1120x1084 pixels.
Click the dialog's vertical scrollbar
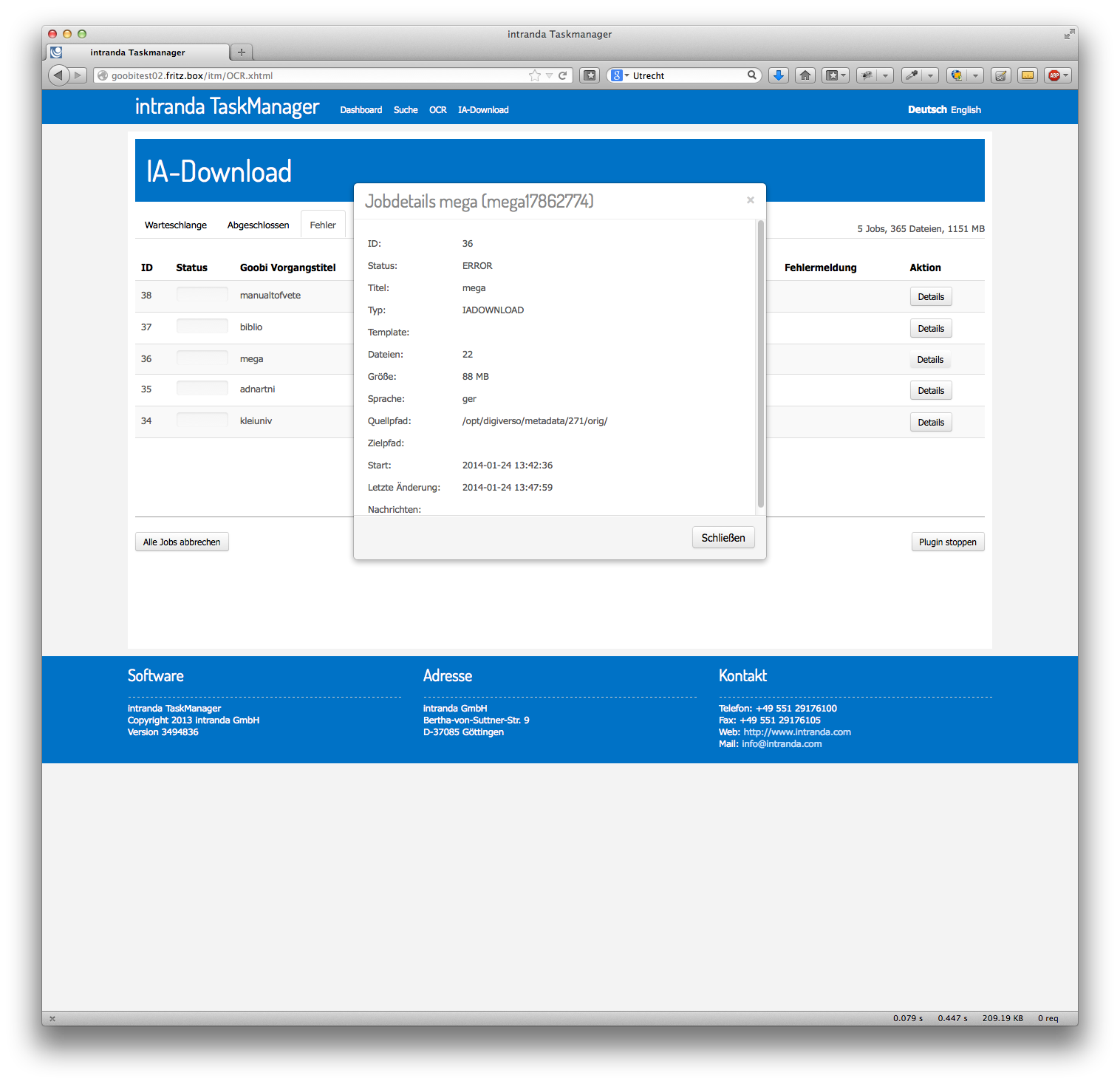pyautogui.click(x=760, y=364)
